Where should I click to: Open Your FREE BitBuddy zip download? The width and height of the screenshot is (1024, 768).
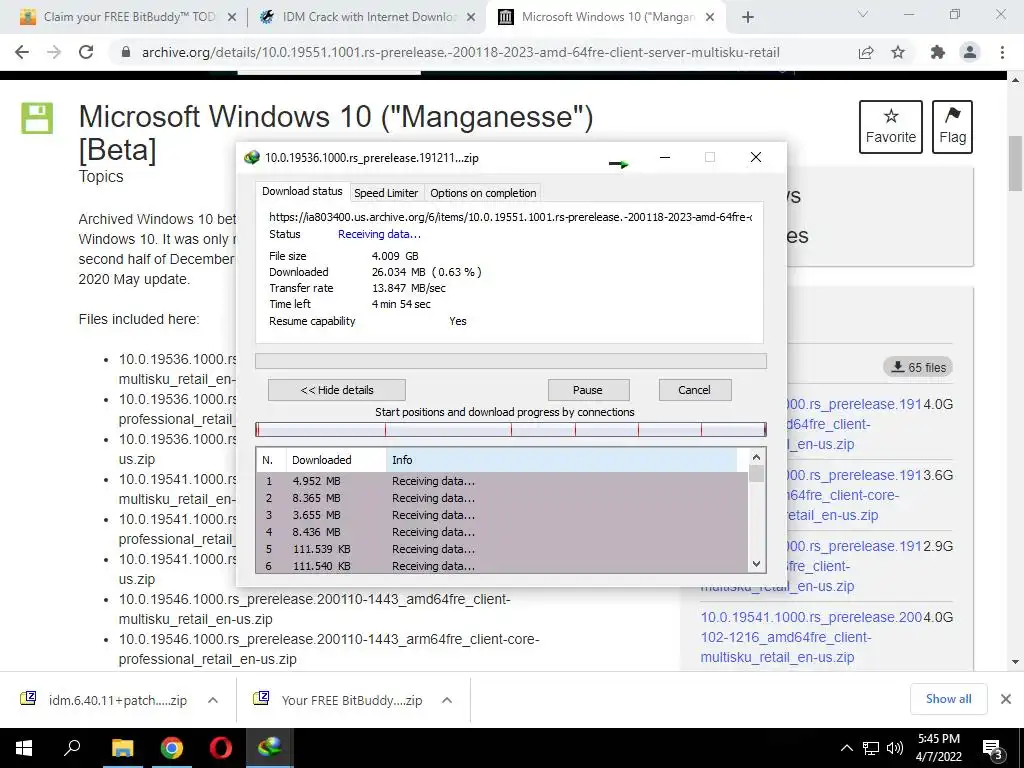click(x=338, y=700)
